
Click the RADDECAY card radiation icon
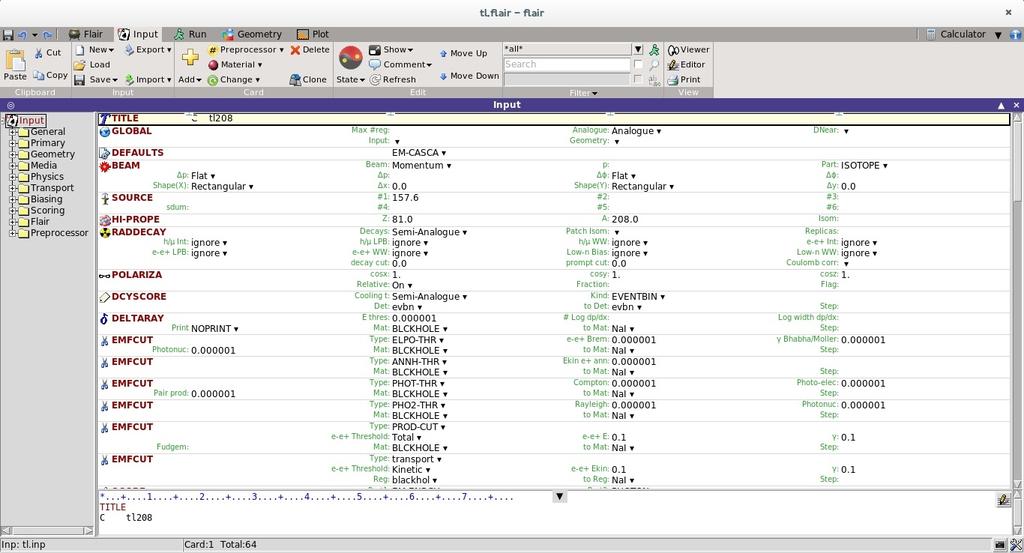[x=104, y=232]
